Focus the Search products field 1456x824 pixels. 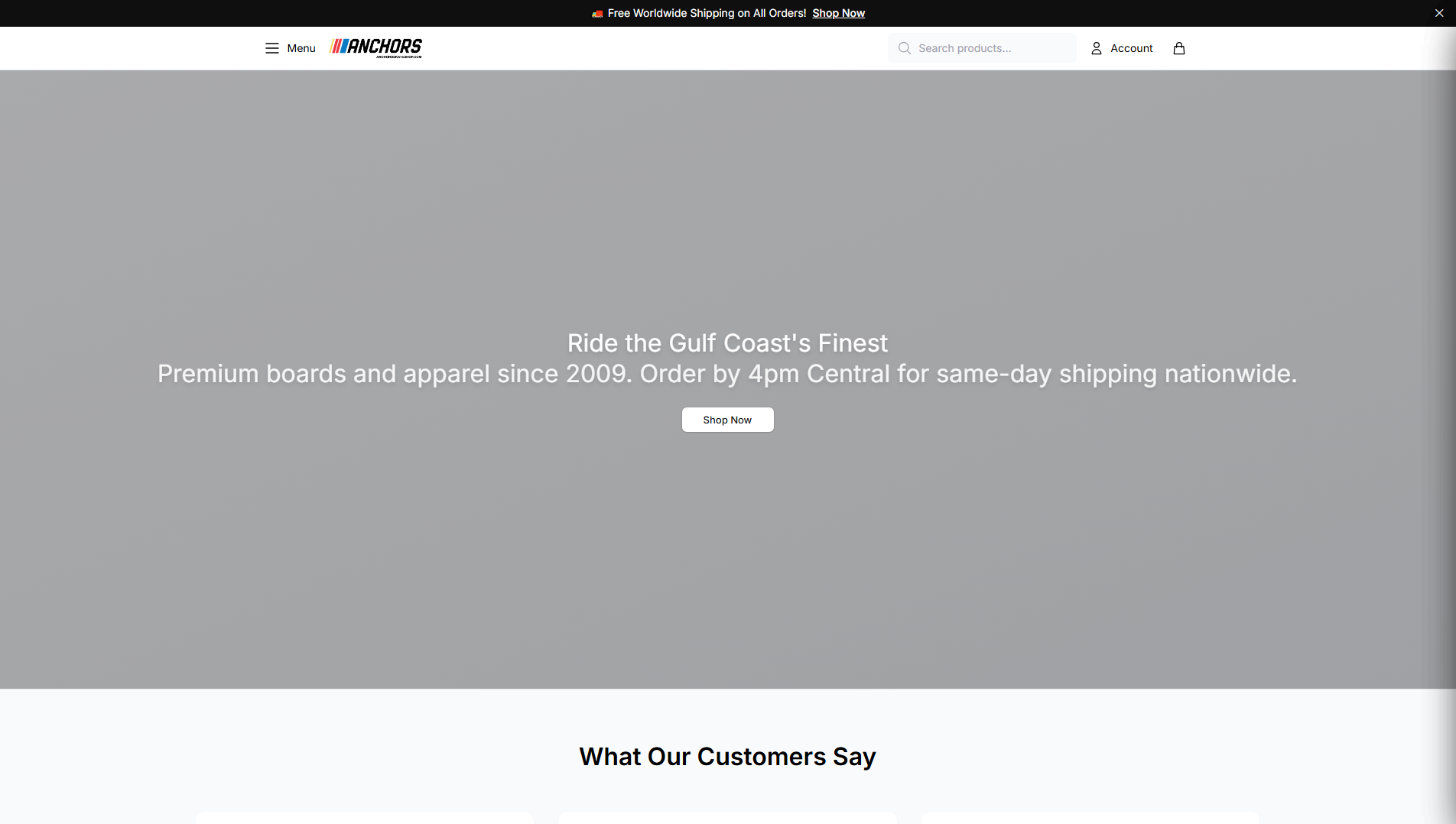point(982,48)
